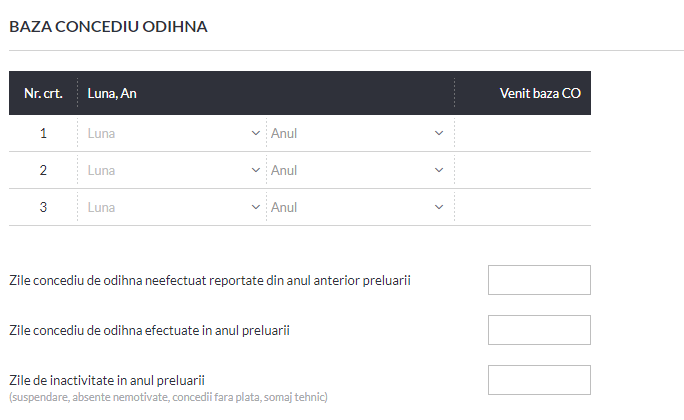Click the chevron arrow of row 2 Luna
The image size is (684, 420).
pyautogui.click(x=256, y=170)
